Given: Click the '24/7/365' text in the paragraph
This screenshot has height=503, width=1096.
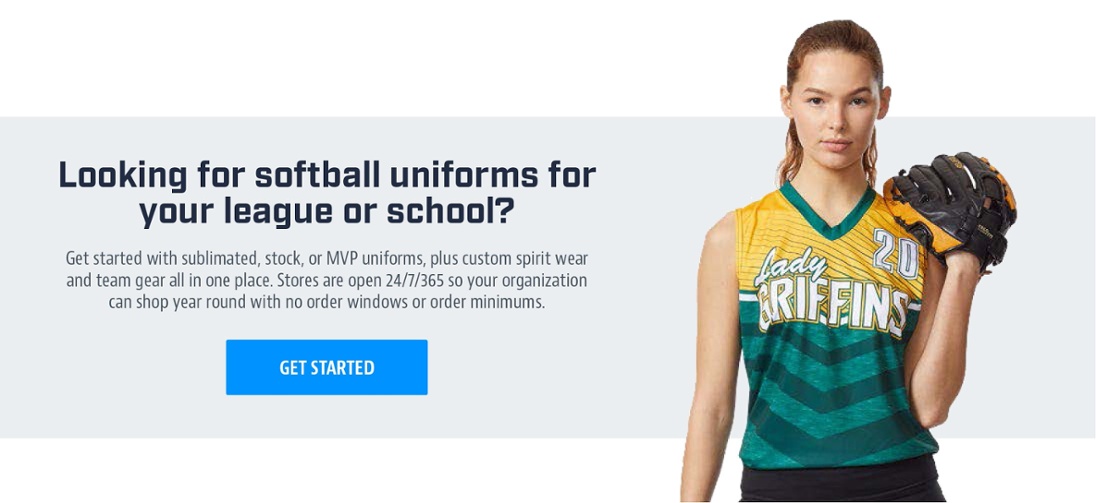Looking at the screenshot, I should tap(396, 282).
